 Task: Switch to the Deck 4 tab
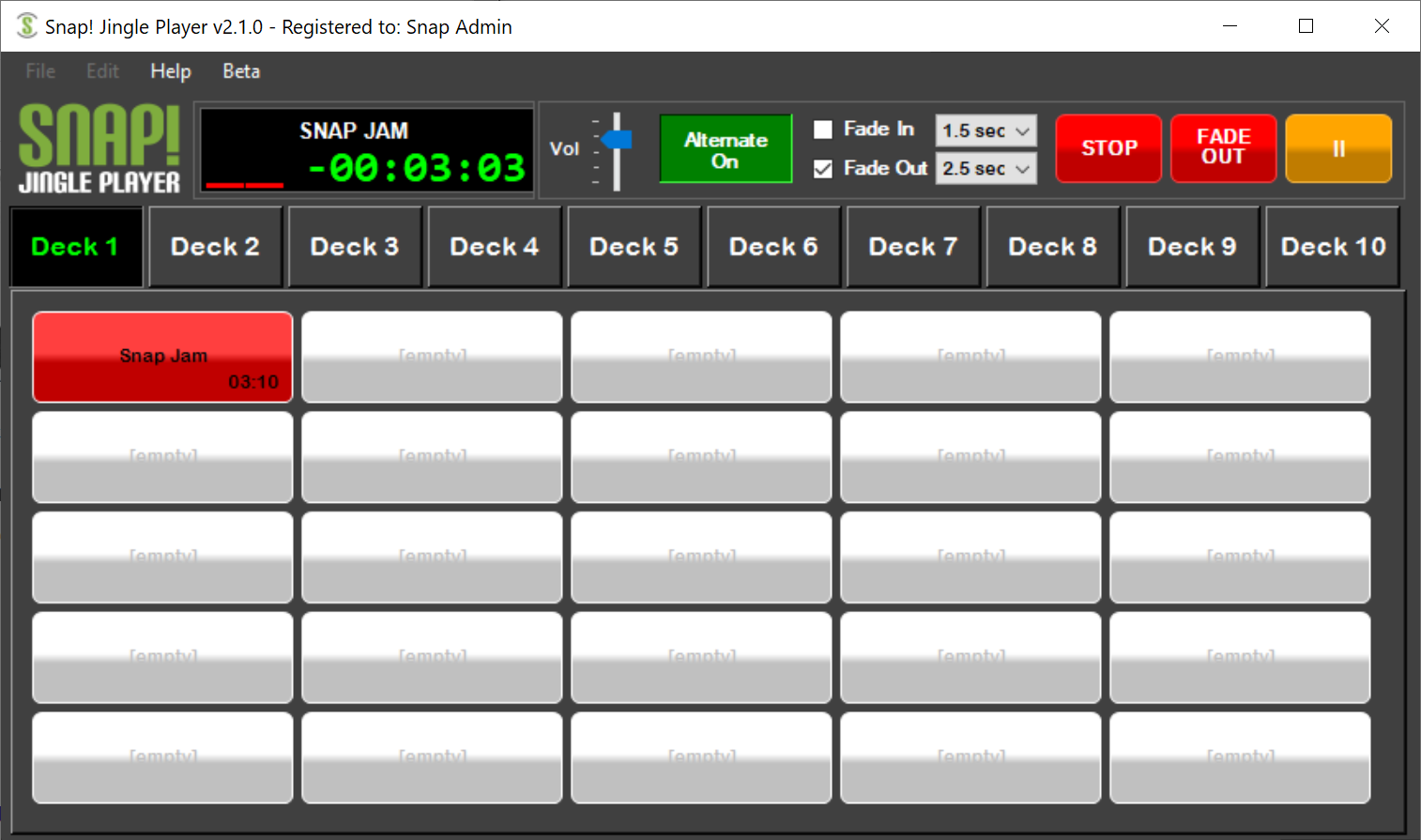coord(495,247)
